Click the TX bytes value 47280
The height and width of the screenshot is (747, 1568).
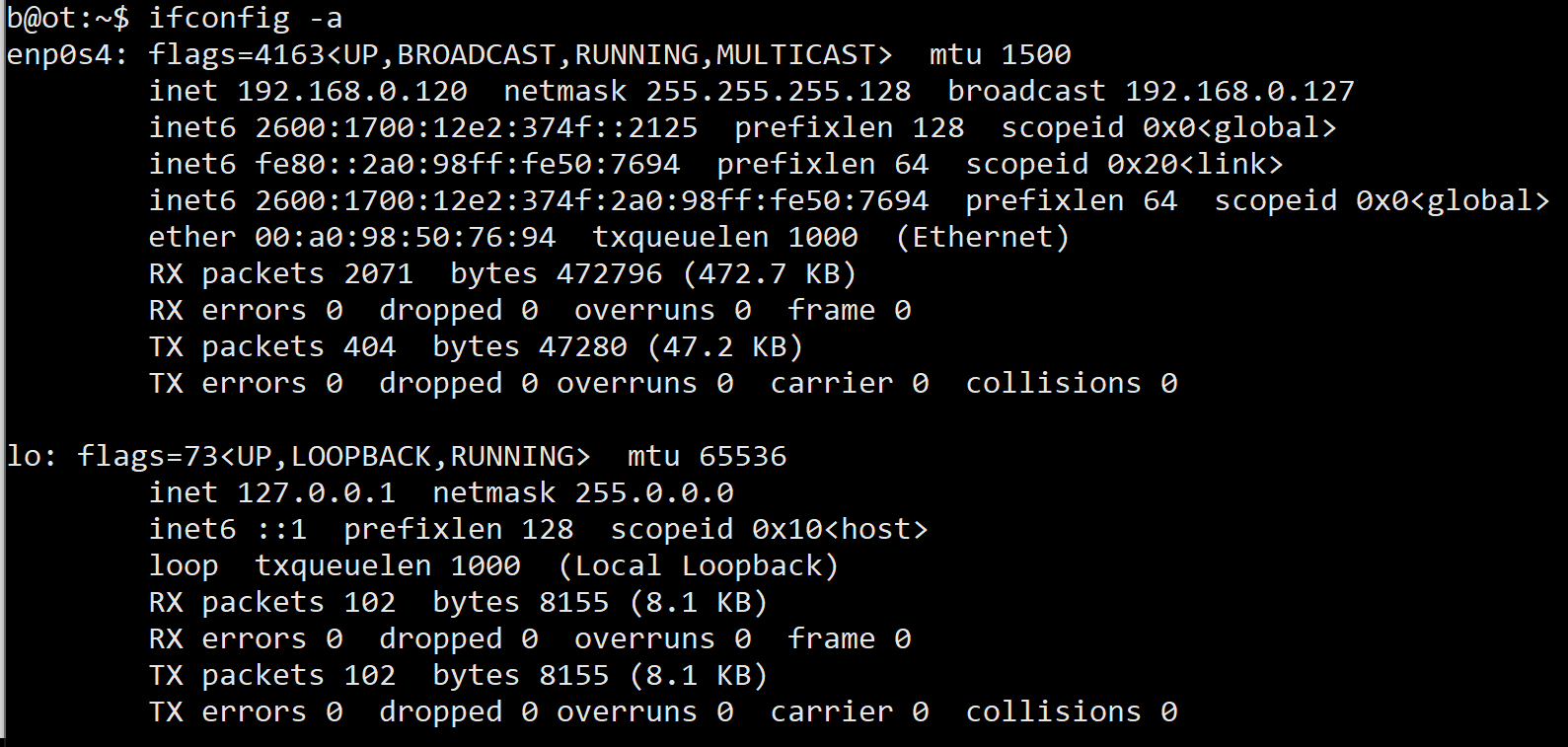tap(582, 346)
